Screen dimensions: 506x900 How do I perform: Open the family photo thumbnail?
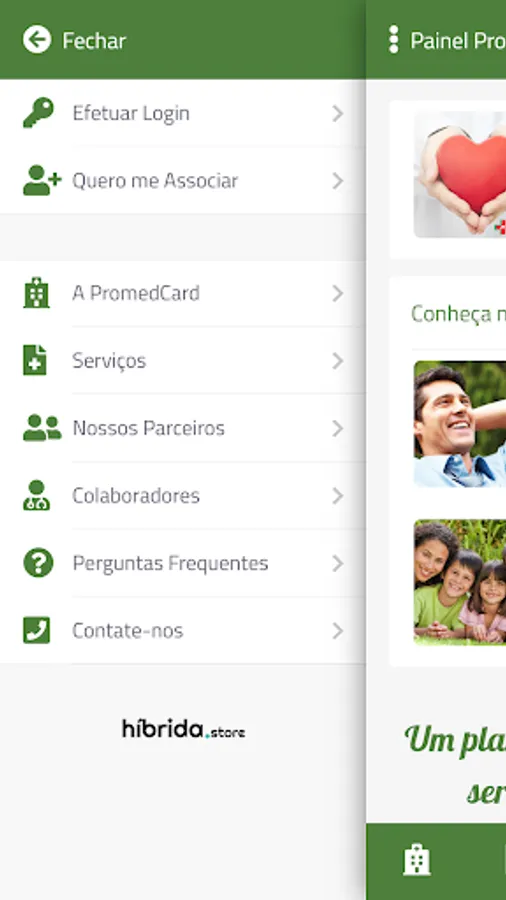click(x=460, y=582)
